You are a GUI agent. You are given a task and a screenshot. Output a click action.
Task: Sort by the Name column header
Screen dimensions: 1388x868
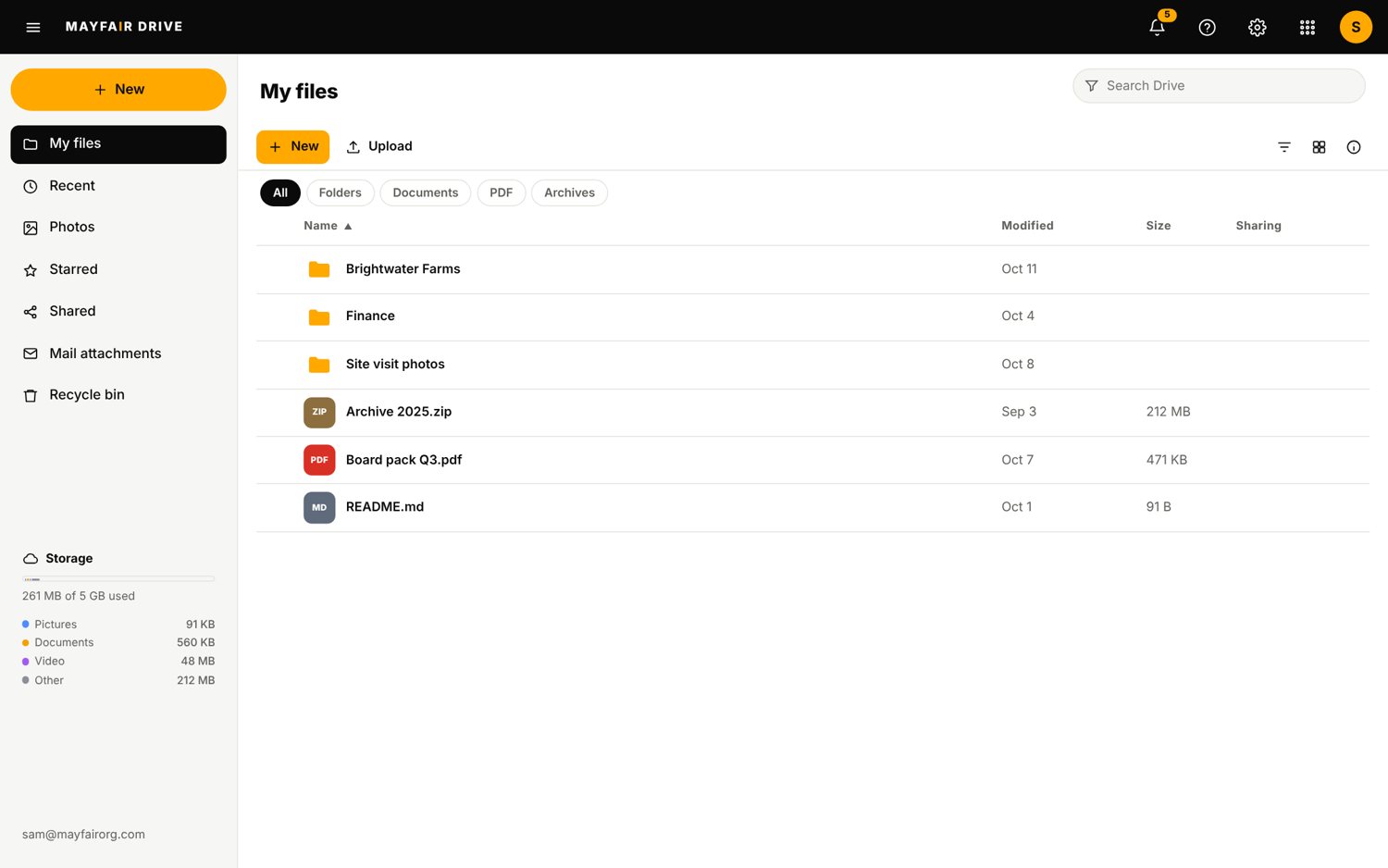tap(328, 226)
